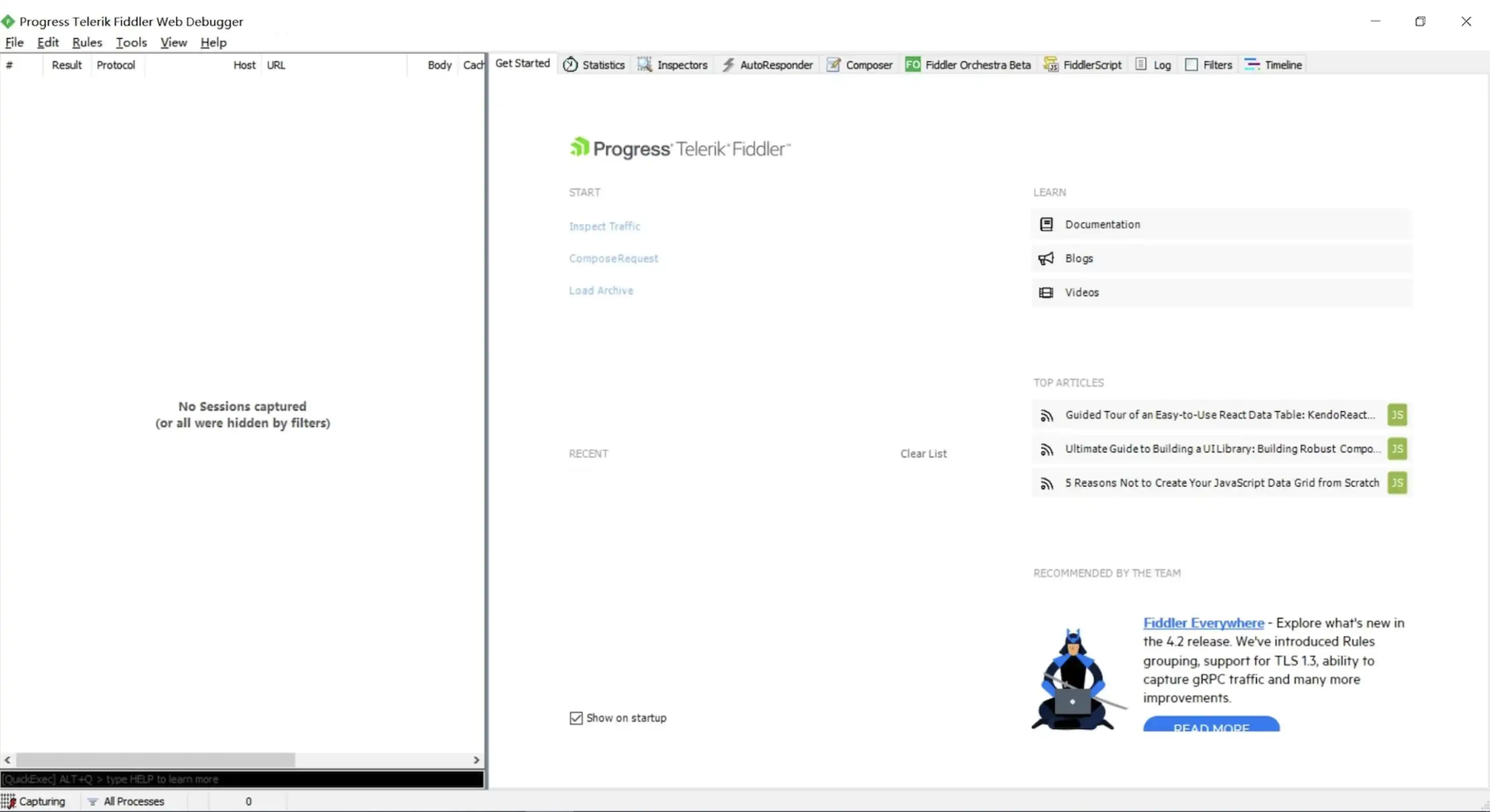Image resolution: width=1490 pixels, height=812 pixels.
Task: Click the Composer pencil icon
Action: coord(833,65)
